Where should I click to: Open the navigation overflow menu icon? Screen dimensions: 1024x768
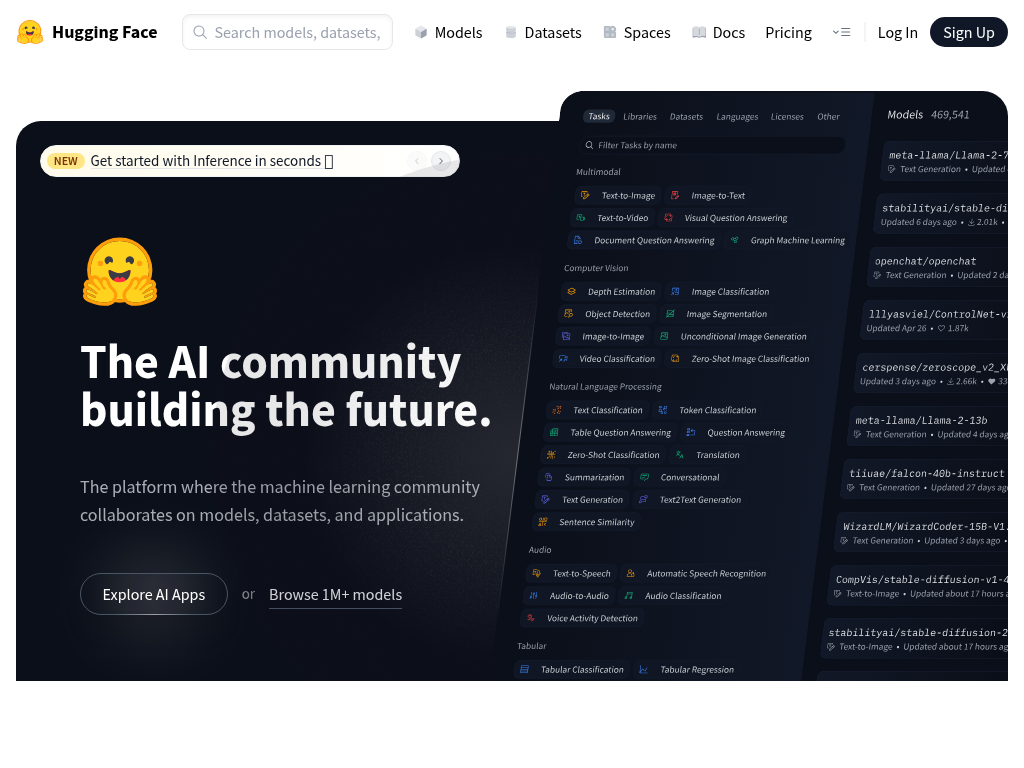pos(841,32)
